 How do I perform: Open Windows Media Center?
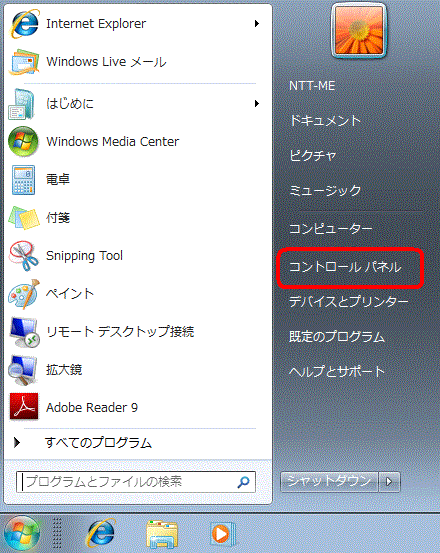[134, 141]
